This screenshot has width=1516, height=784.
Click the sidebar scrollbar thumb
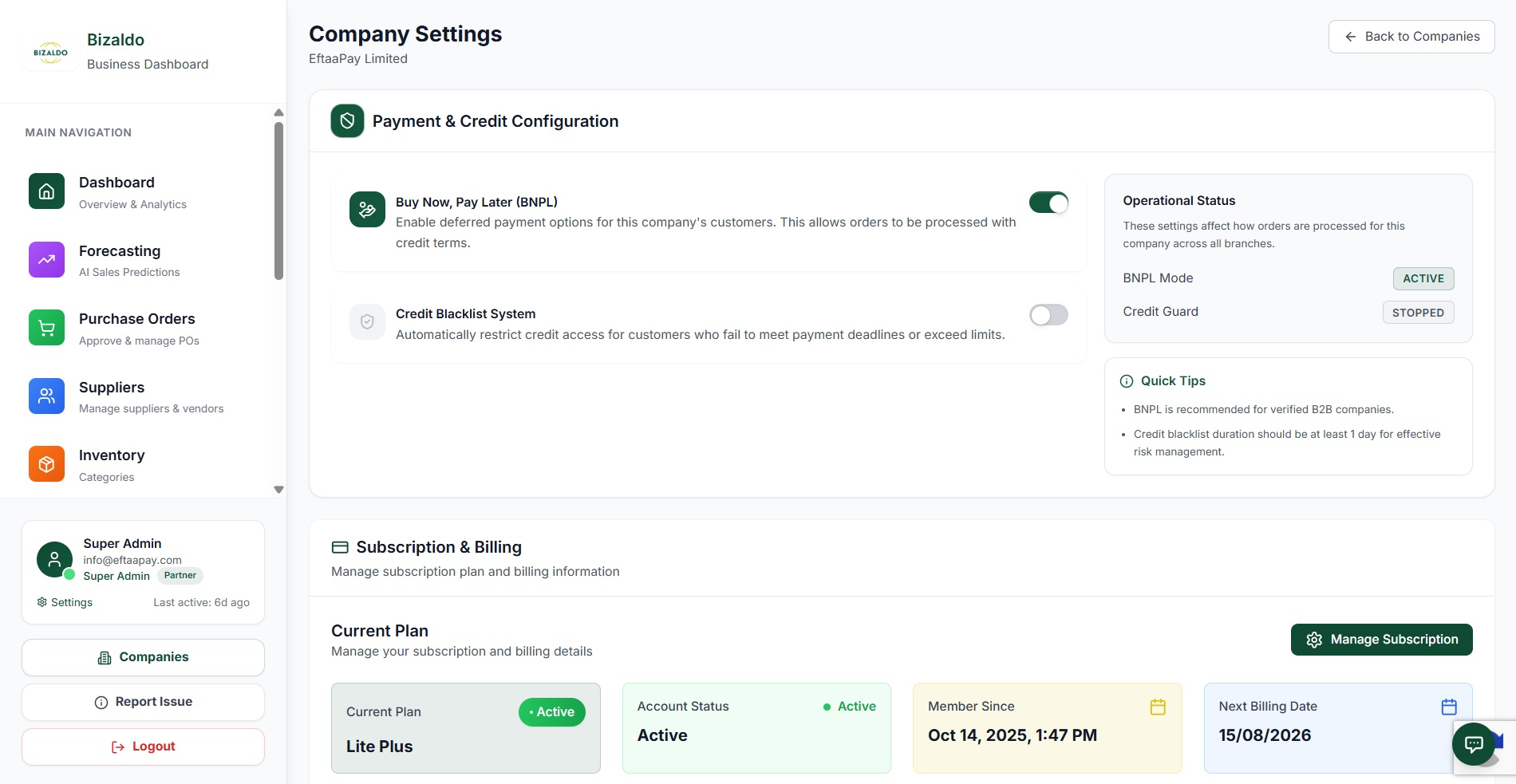[278, 200]
